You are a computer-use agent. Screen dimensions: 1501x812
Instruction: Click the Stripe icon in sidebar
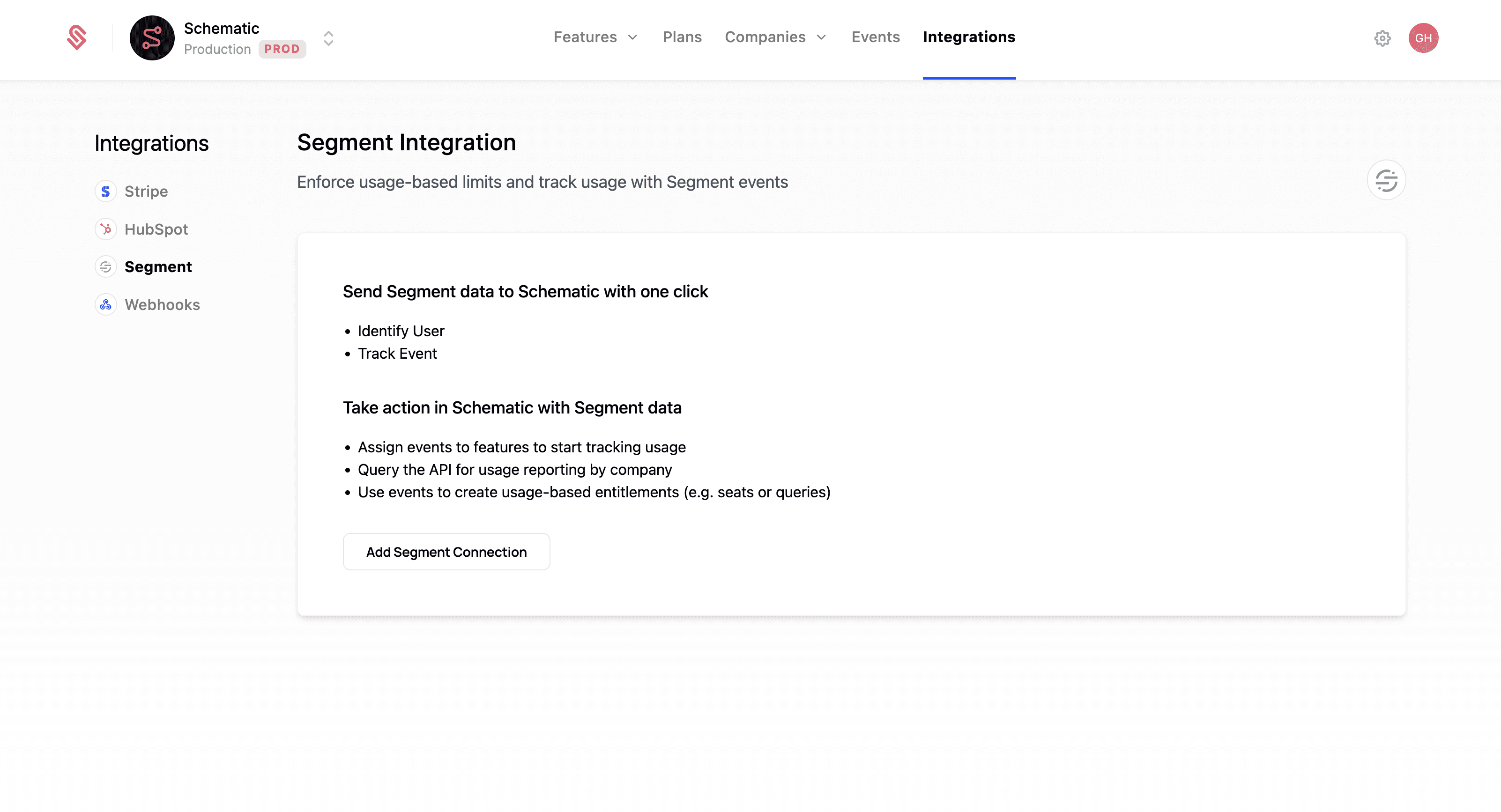pos(105,191)
